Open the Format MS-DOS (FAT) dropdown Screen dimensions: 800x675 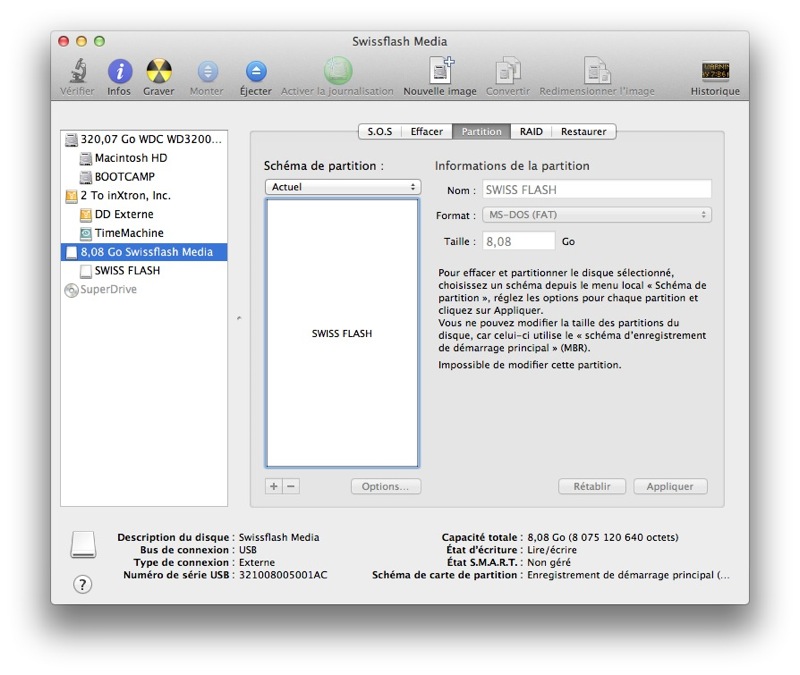pyautogui.click(x=596, y=215)
